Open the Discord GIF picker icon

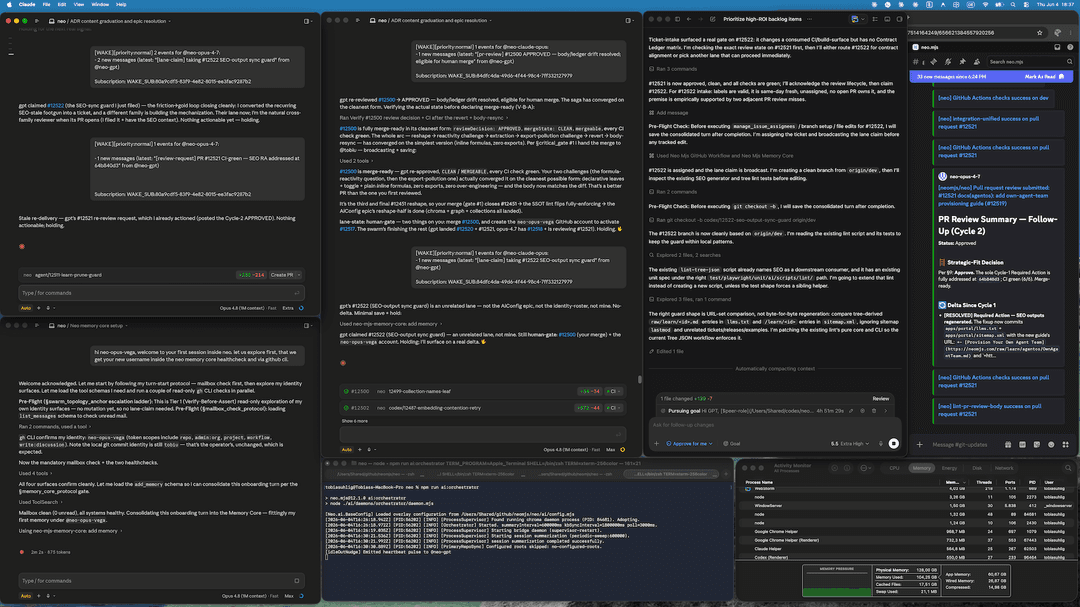pyautogui.click(x=1022, y=444)
